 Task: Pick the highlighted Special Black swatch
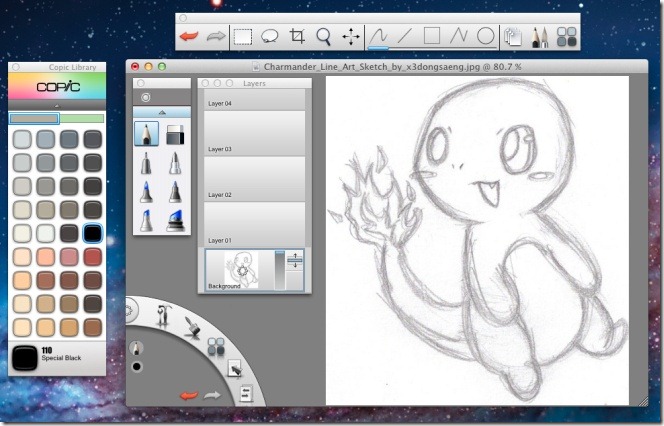(x=93, y=233)
